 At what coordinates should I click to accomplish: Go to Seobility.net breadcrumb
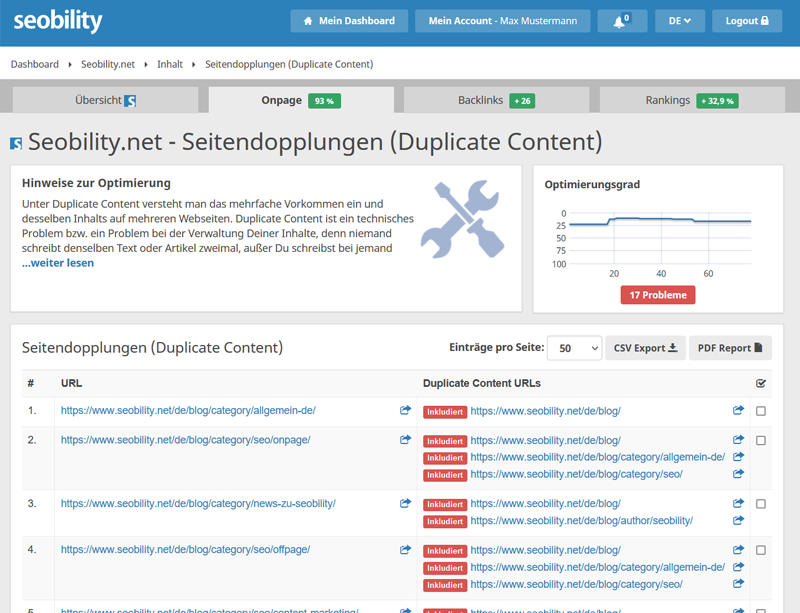point(108,64)
